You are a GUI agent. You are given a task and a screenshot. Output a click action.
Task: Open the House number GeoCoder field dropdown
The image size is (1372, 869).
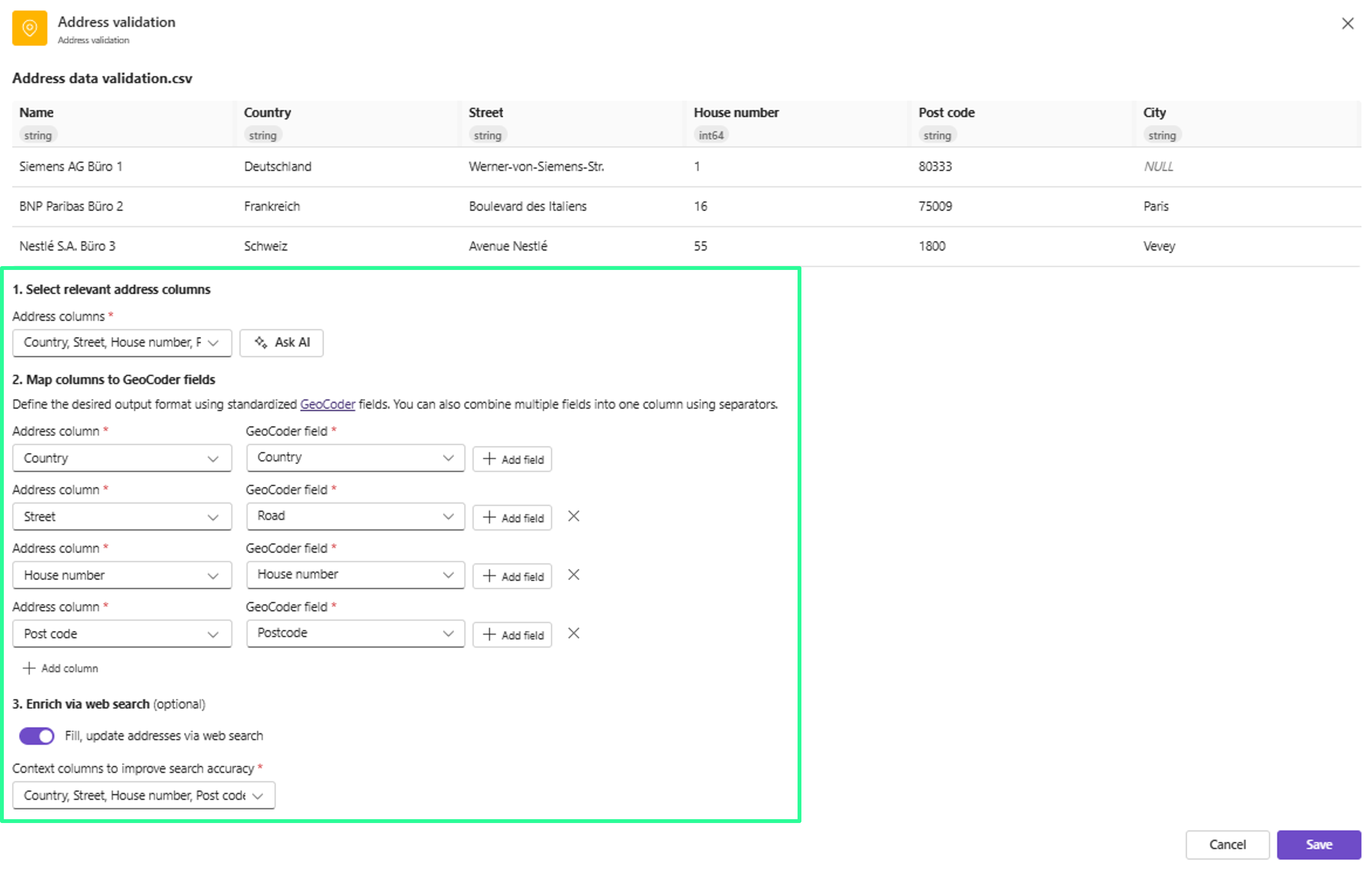click(355, 575)
